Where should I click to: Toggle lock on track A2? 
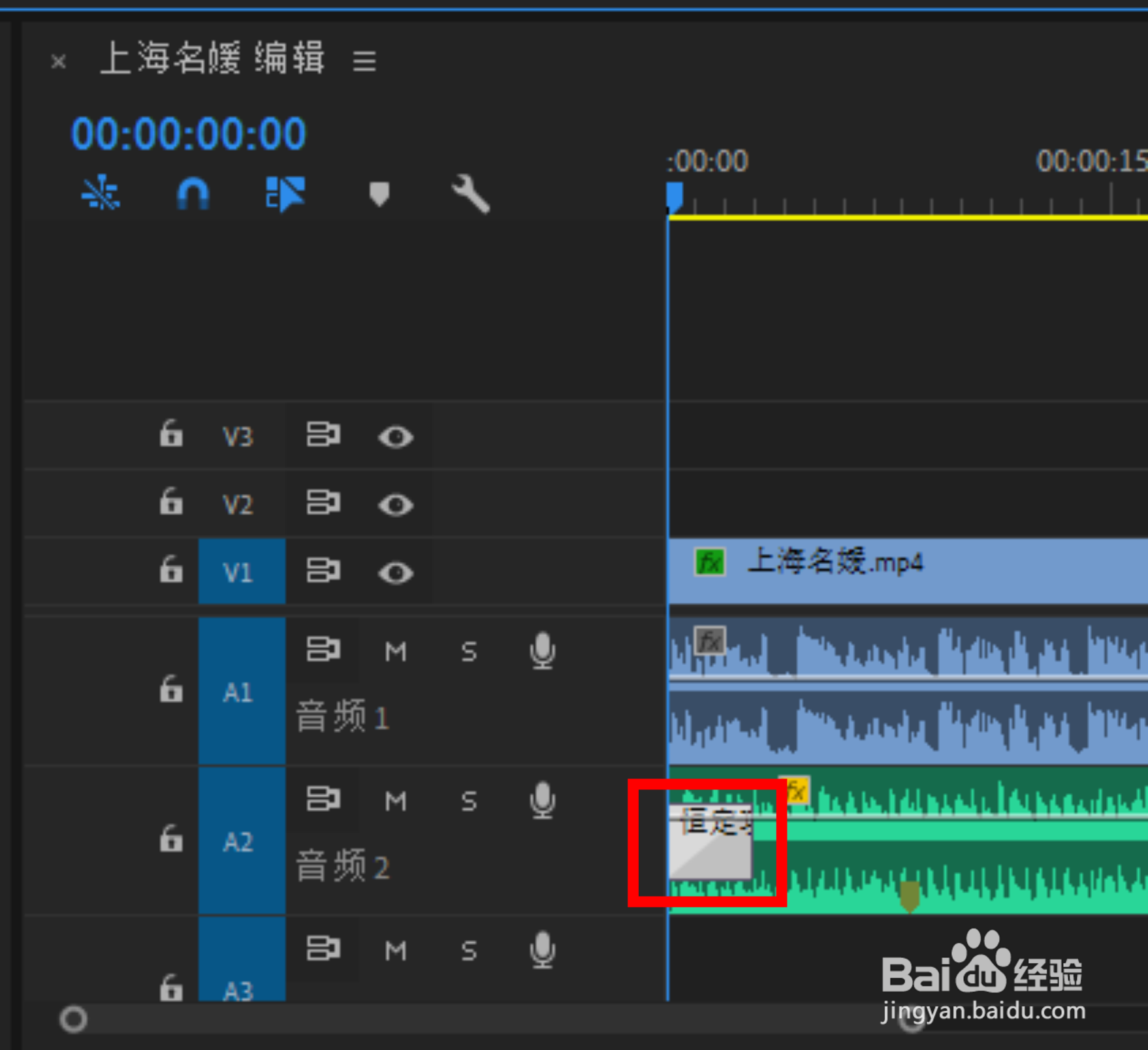pyautogui.click(x=171, y=839)
